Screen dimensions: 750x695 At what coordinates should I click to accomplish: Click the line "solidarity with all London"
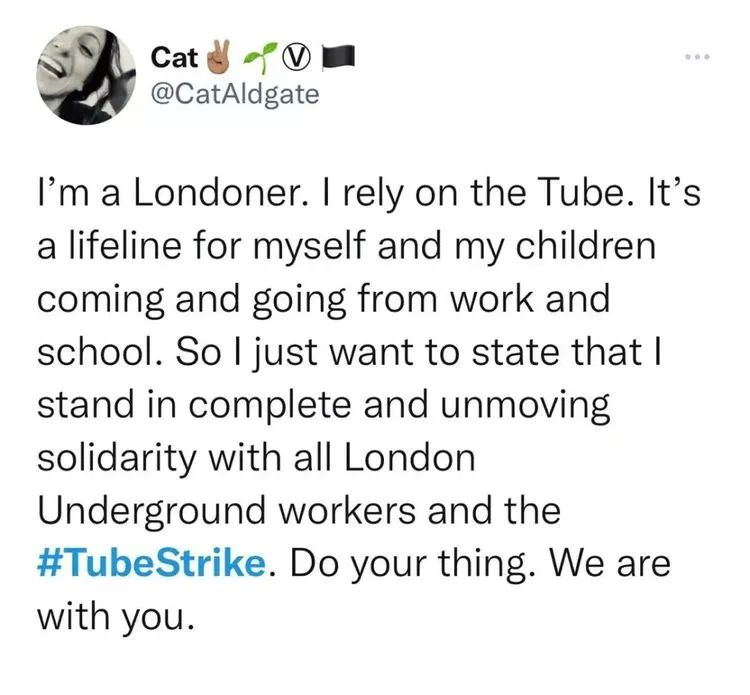click(x=256, y=458)
